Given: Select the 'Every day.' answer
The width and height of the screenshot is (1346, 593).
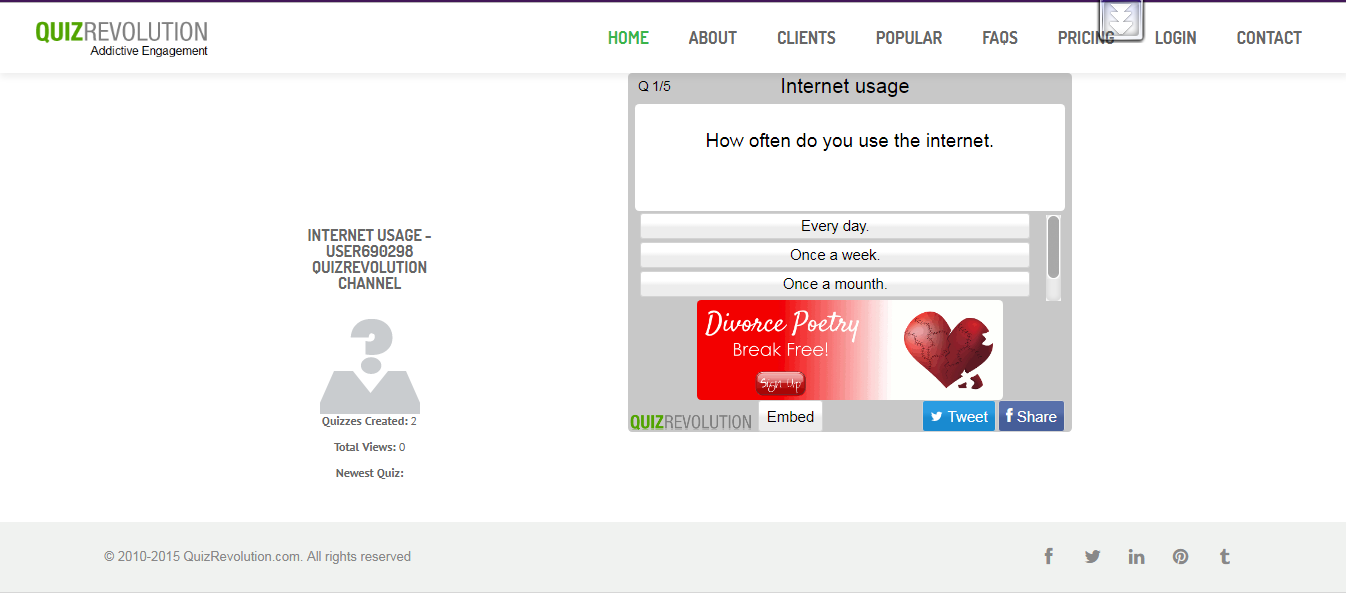Looking at the screenshot, I should click(x=835, y=226).
